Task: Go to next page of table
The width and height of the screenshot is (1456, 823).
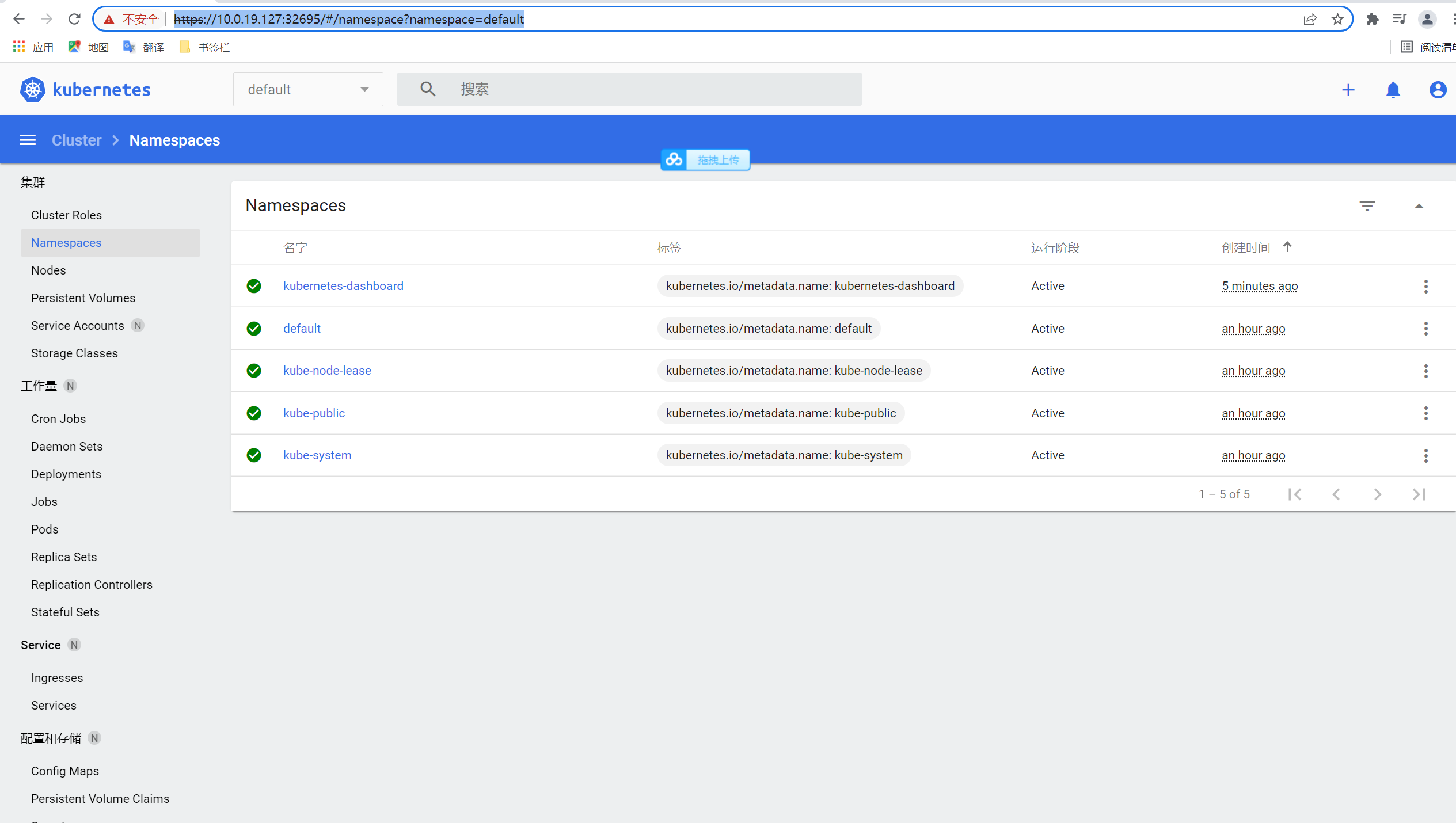Action: [1378, 494]
